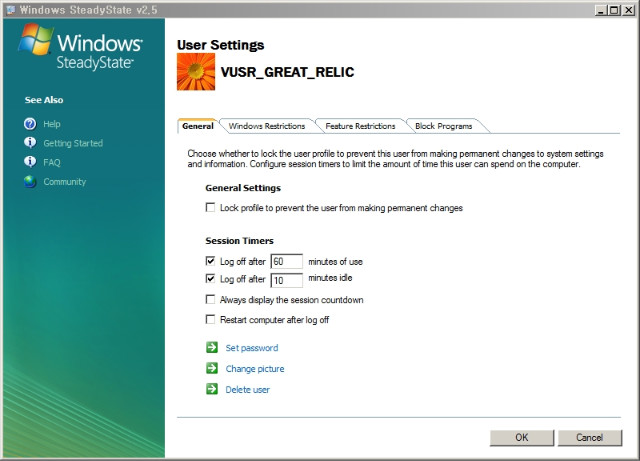This screenshot has width=640, height=461.
Task: Click the minutes idle field showing 10
Action: coord(287,280)
